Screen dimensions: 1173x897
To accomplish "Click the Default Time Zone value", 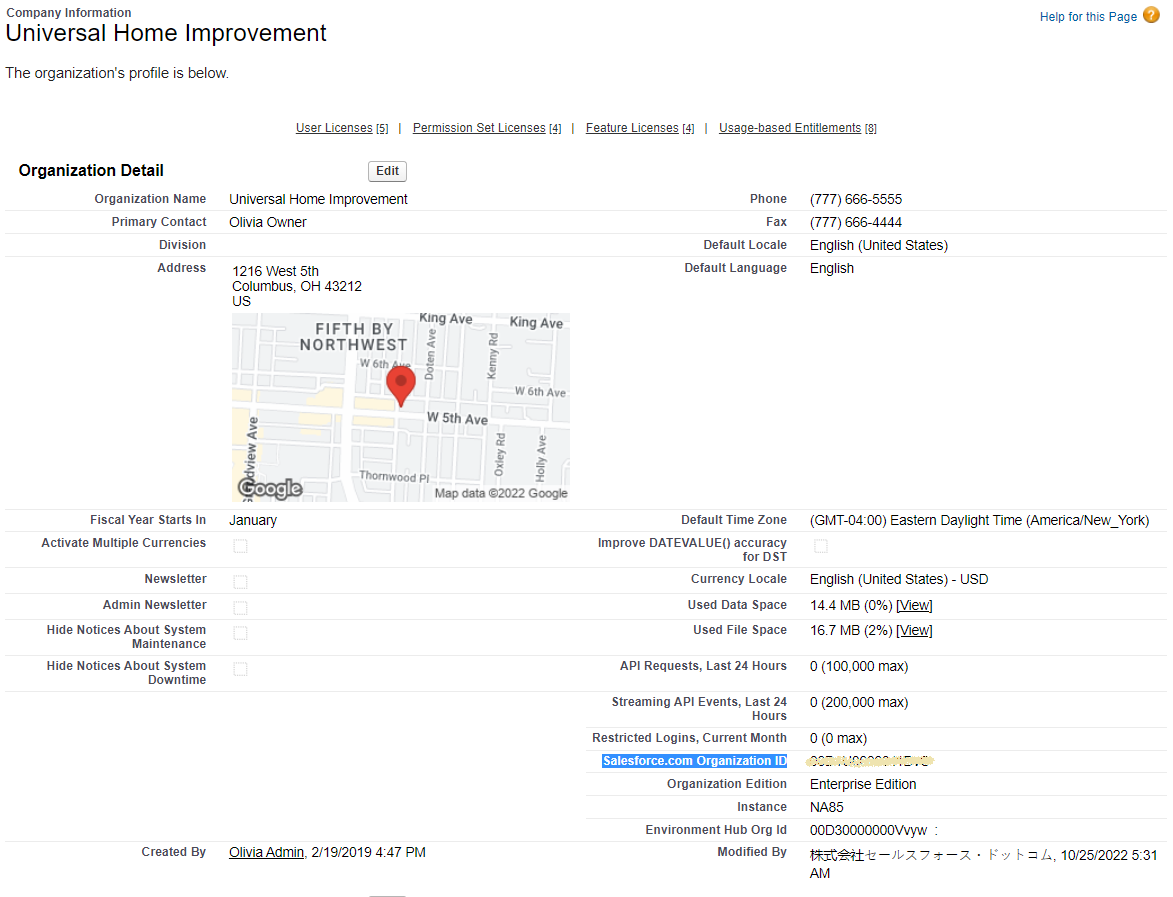I will (979, 520).
